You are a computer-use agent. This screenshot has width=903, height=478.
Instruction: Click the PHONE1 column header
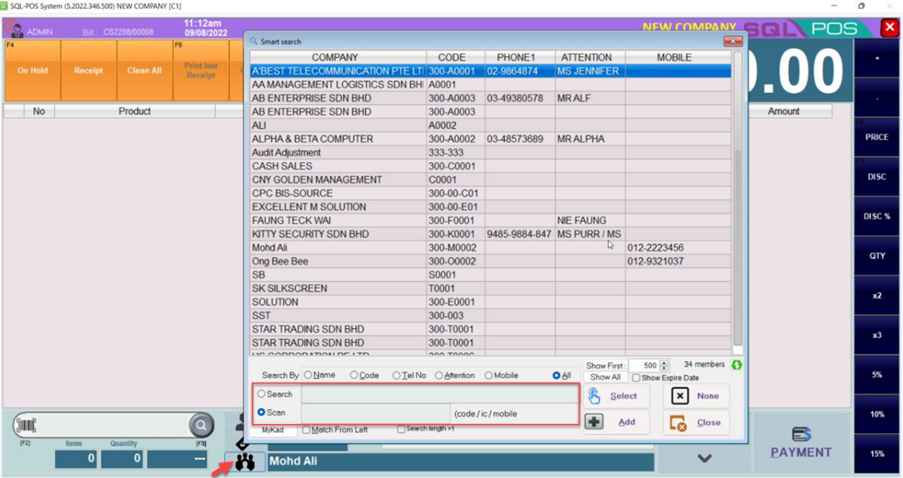[518, 58]
